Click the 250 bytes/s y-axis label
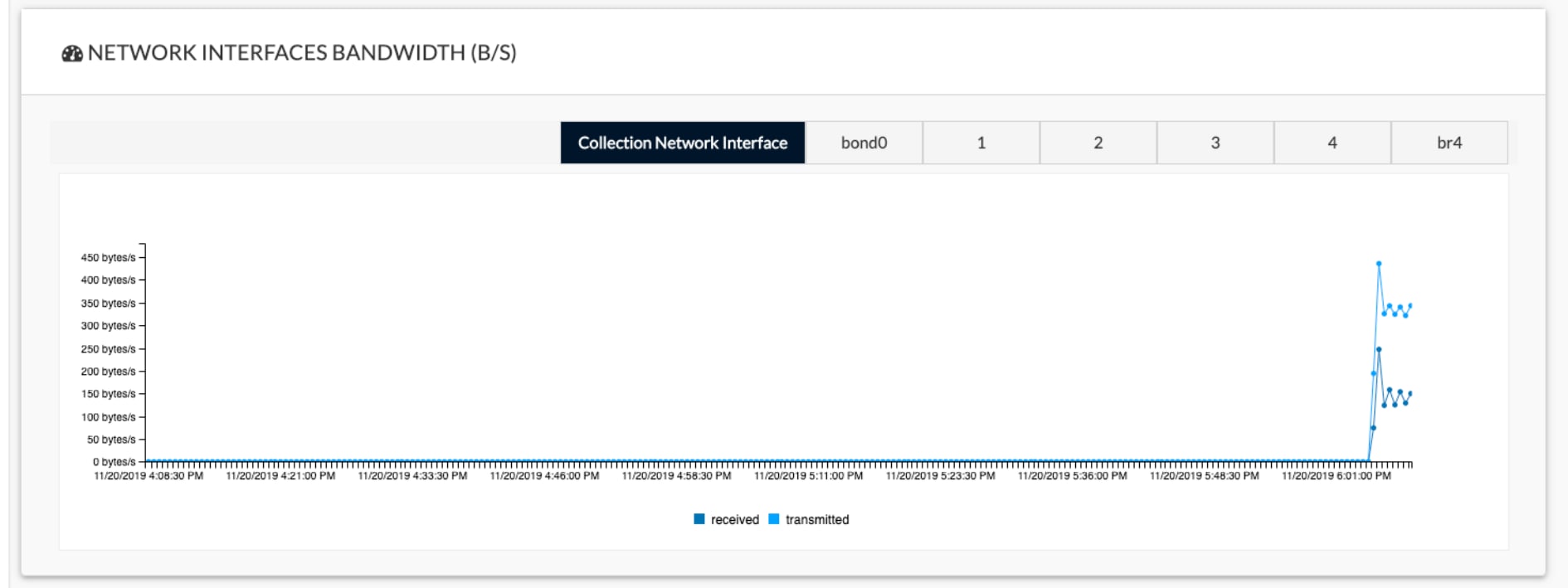 pyautogui.click(x=108, y=349)
